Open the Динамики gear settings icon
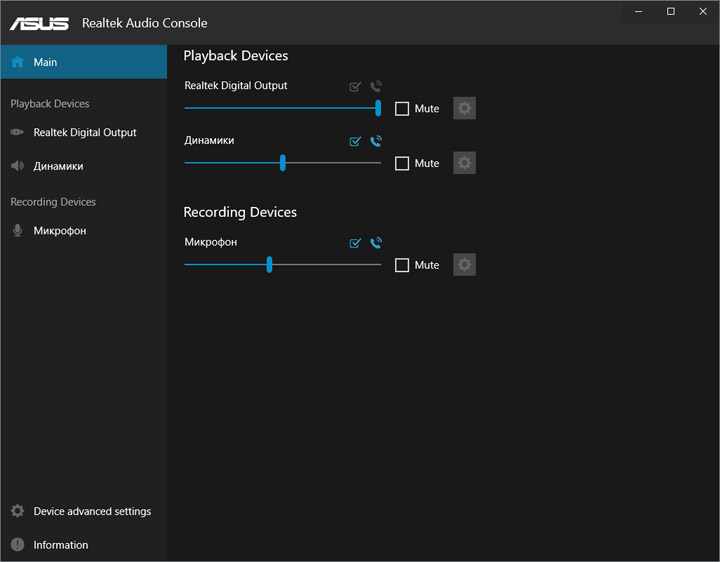 click(x=464, y=163)
